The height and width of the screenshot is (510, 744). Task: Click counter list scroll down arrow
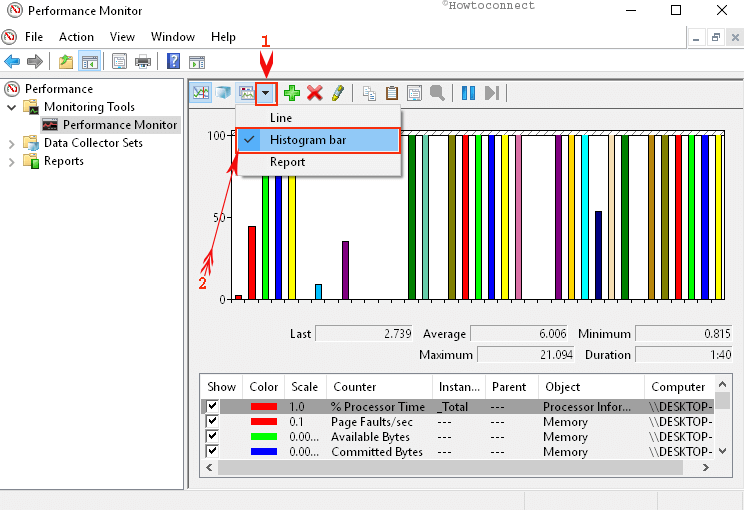point(723,451)
